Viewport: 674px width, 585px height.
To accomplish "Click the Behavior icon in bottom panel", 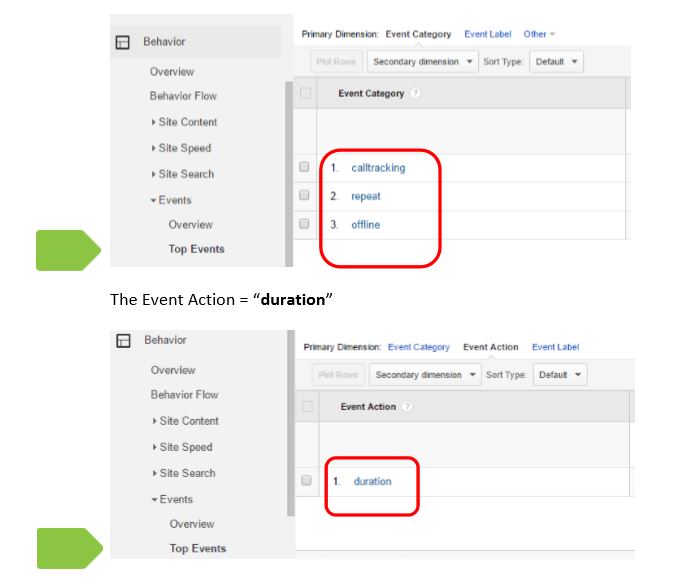I will [123, 340].
